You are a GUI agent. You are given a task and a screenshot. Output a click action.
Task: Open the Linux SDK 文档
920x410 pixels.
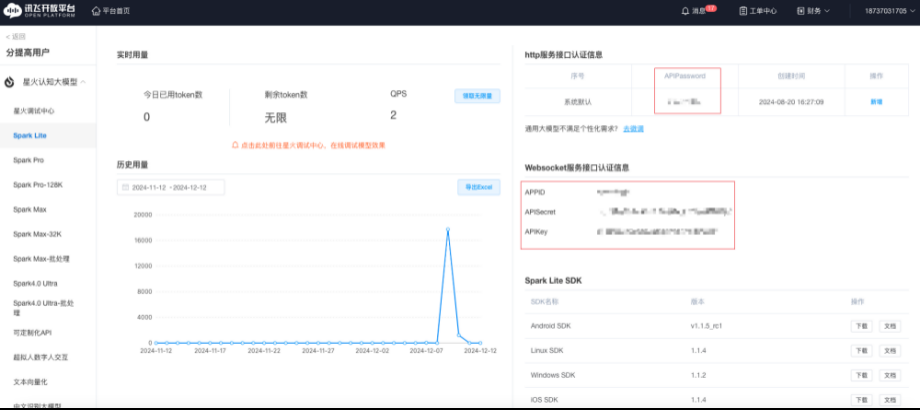tap(889, 351)
